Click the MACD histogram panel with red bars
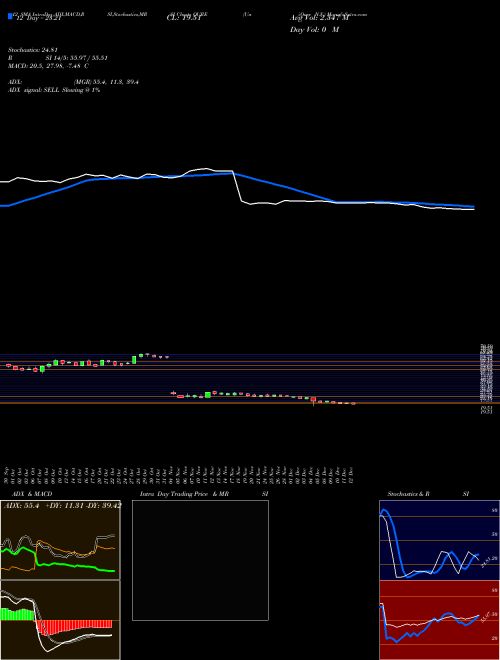500x660 pixels. pyautogui.click(x=60, y=620)
